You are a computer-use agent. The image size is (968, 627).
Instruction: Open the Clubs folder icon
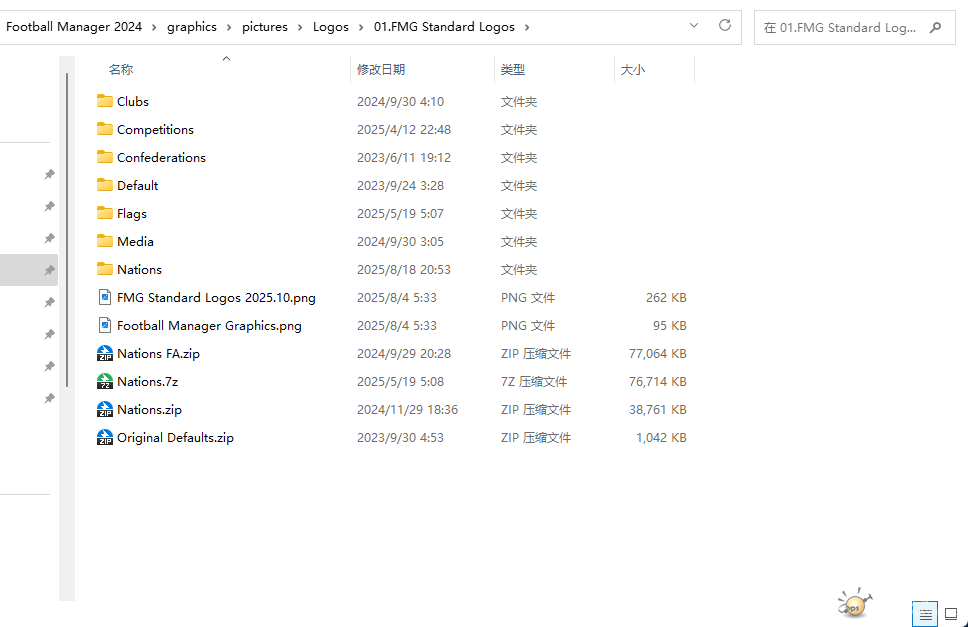[105, 101]
